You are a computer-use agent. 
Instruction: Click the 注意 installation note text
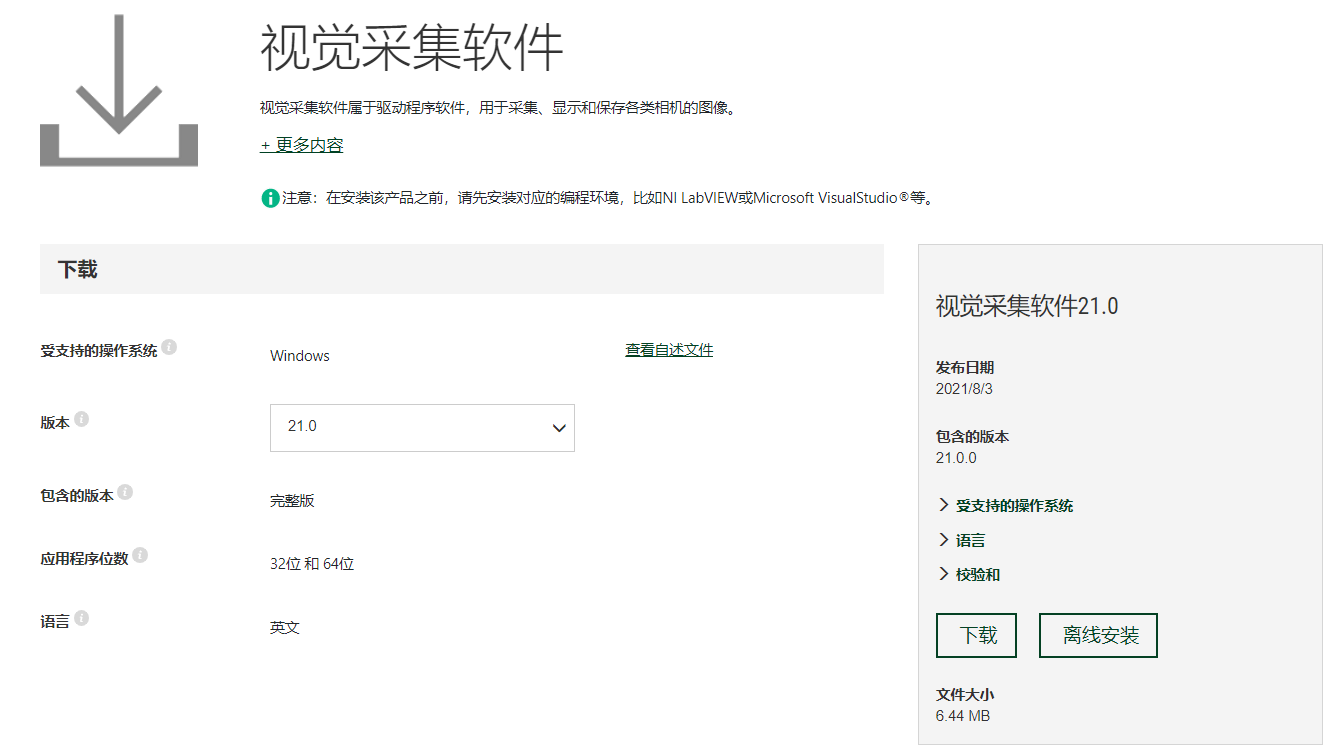[x=610, y=198]
